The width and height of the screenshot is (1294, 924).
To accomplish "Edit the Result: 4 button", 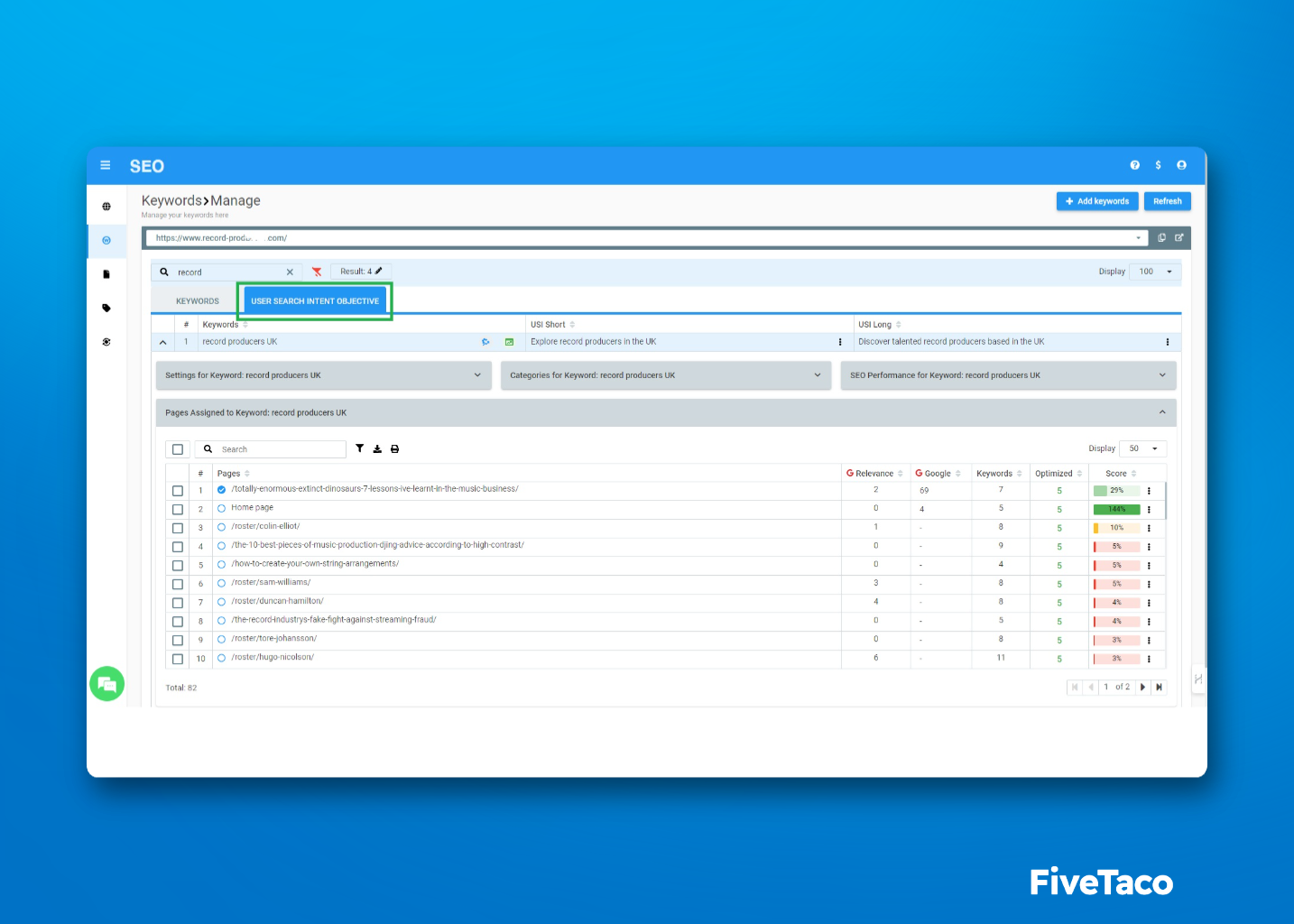I will tap(361, 272).
